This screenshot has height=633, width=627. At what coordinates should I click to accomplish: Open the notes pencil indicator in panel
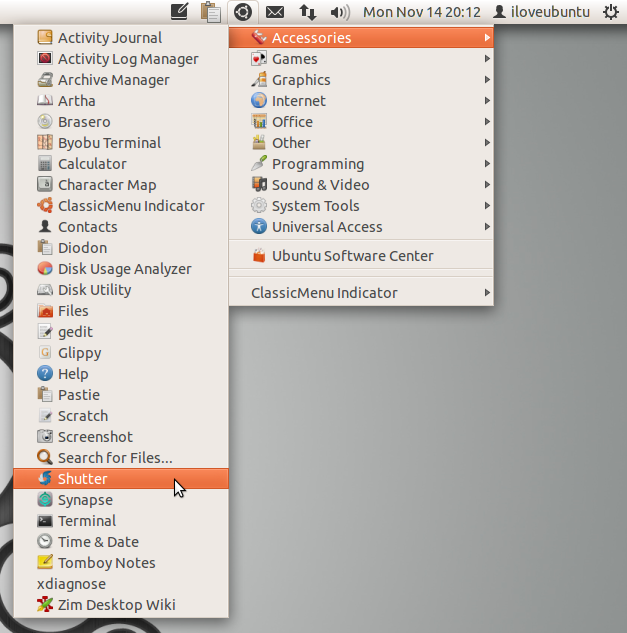tap(179, 12)
